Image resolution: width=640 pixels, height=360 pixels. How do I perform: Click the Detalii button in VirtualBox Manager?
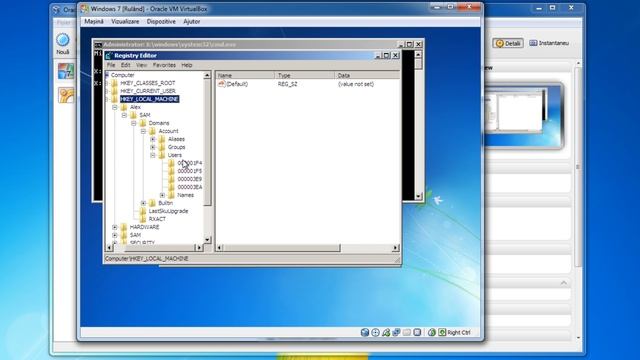[508, 43]
